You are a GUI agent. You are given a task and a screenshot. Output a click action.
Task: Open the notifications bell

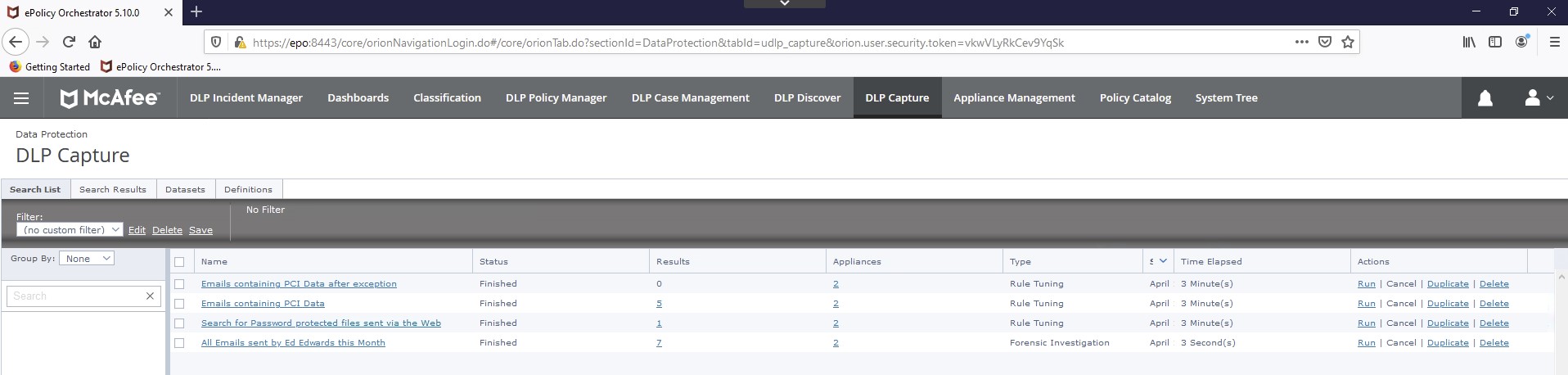(1485, 98)
